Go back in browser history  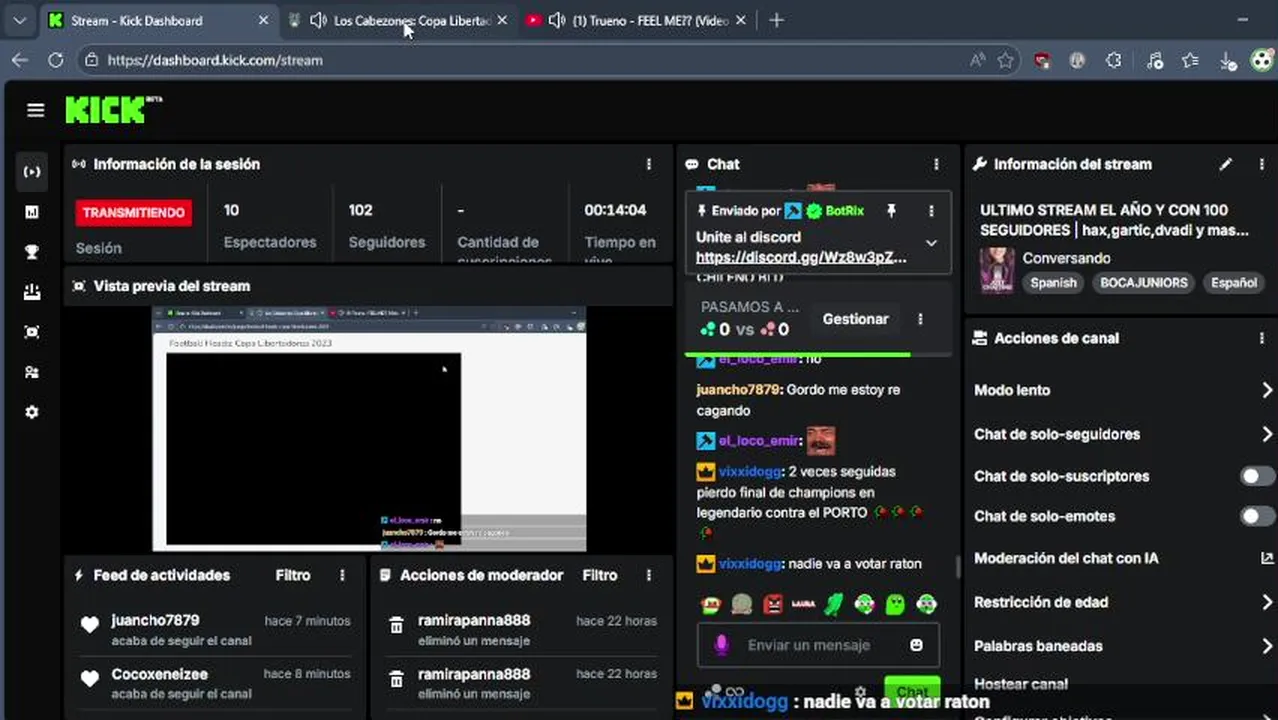(x=20, y=60)
